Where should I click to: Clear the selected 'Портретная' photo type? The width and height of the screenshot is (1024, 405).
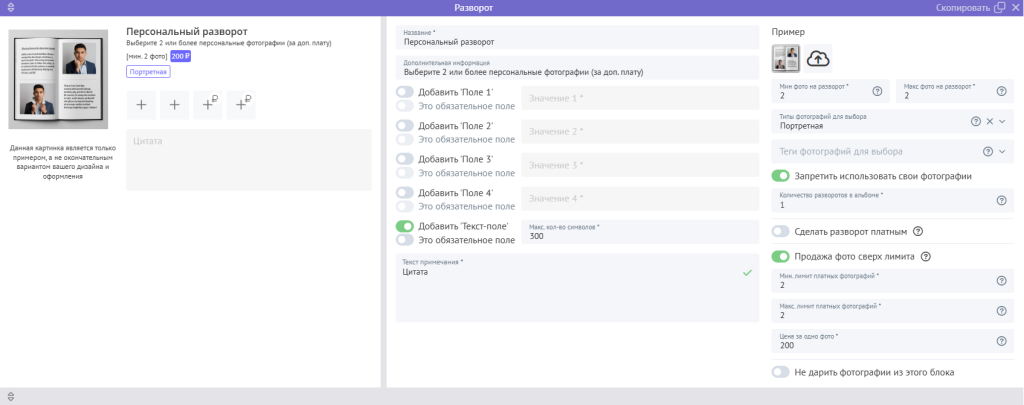pyautogui.click(x=989, y=121)
